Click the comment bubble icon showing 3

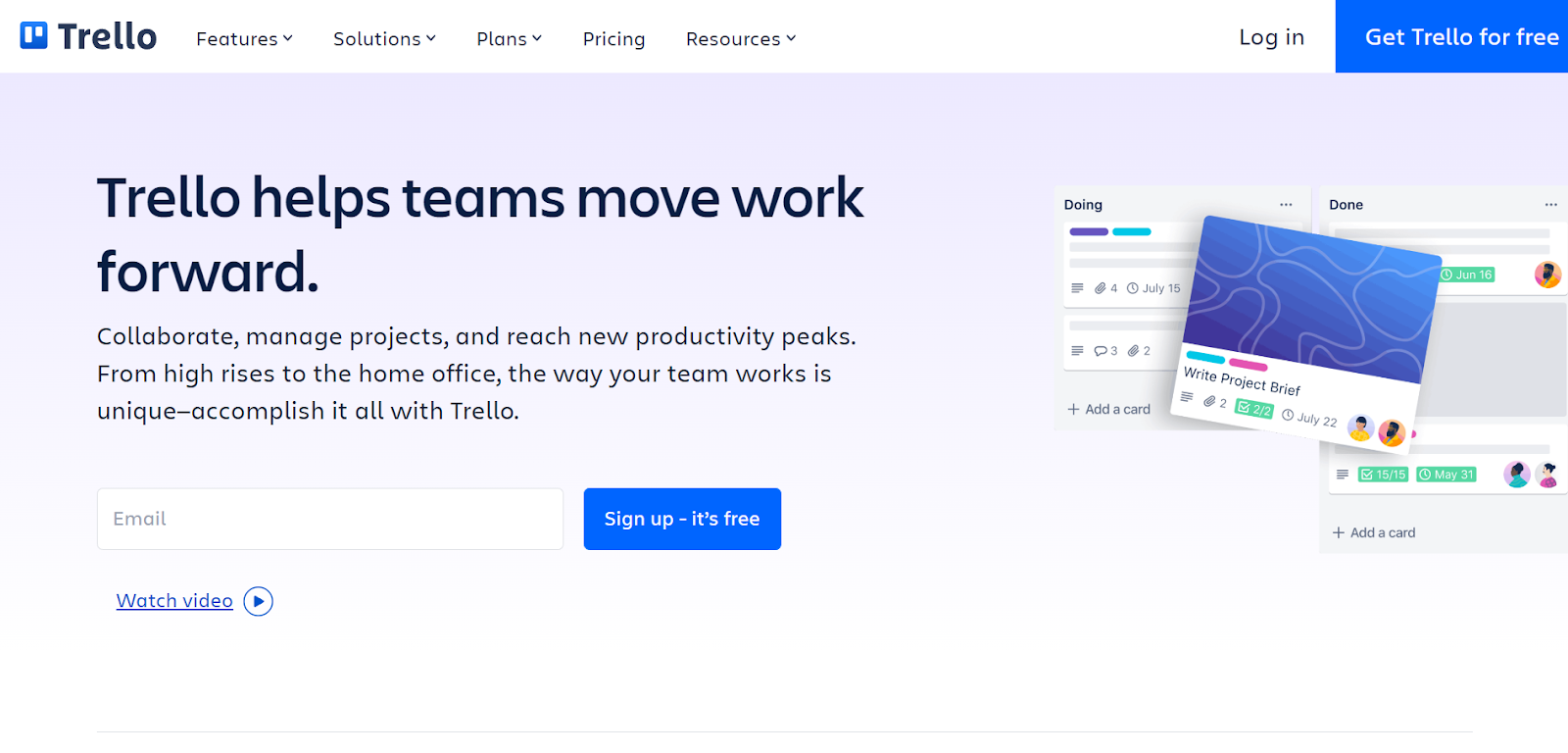(1101, 351)
